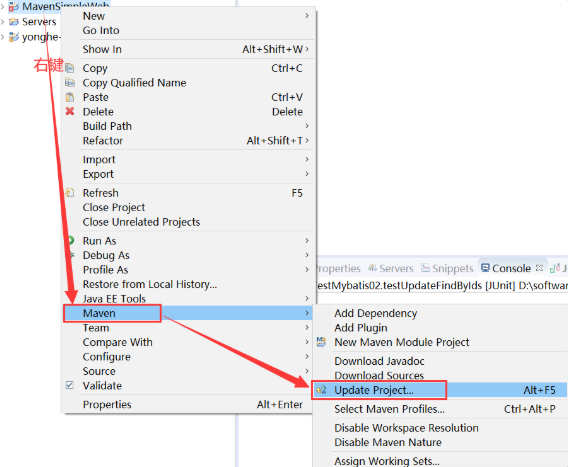Click the Copy Qualified Name icon
This screenshot has height=467, width=568.
click(x=70, y=83)
